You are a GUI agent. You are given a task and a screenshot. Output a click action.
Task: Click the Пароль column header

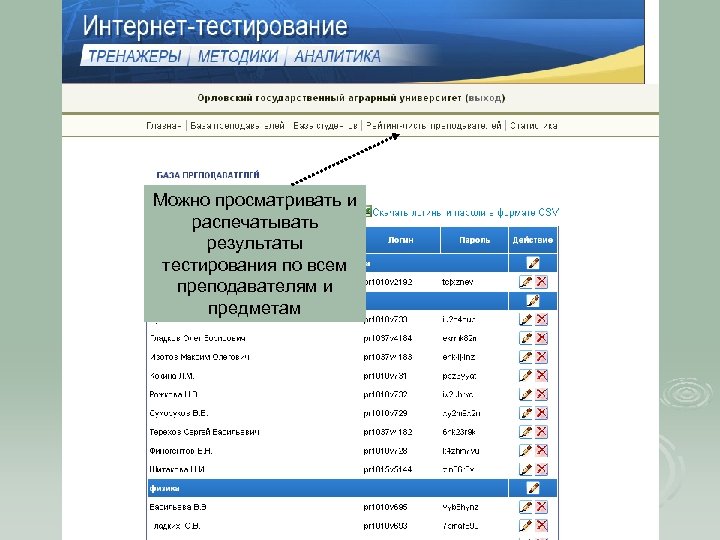474,240
